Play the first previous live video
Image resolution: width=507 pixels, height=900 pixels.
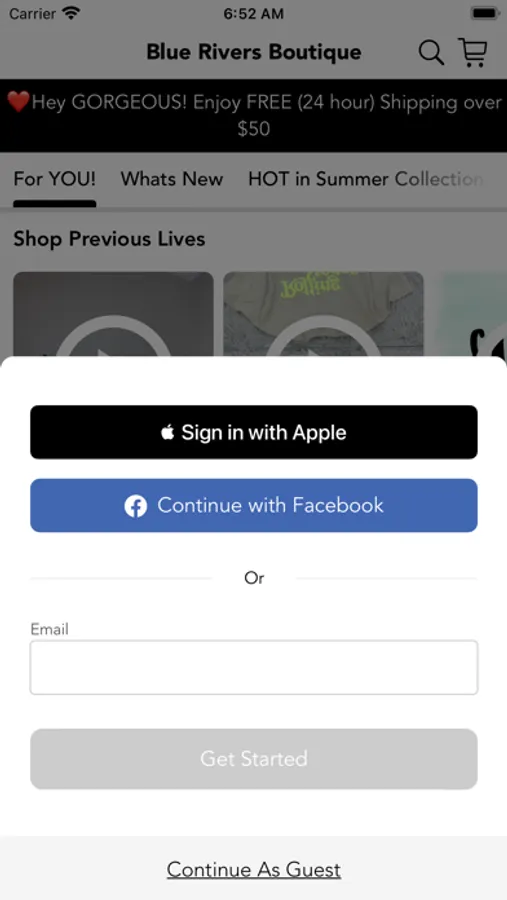(113, 314)
